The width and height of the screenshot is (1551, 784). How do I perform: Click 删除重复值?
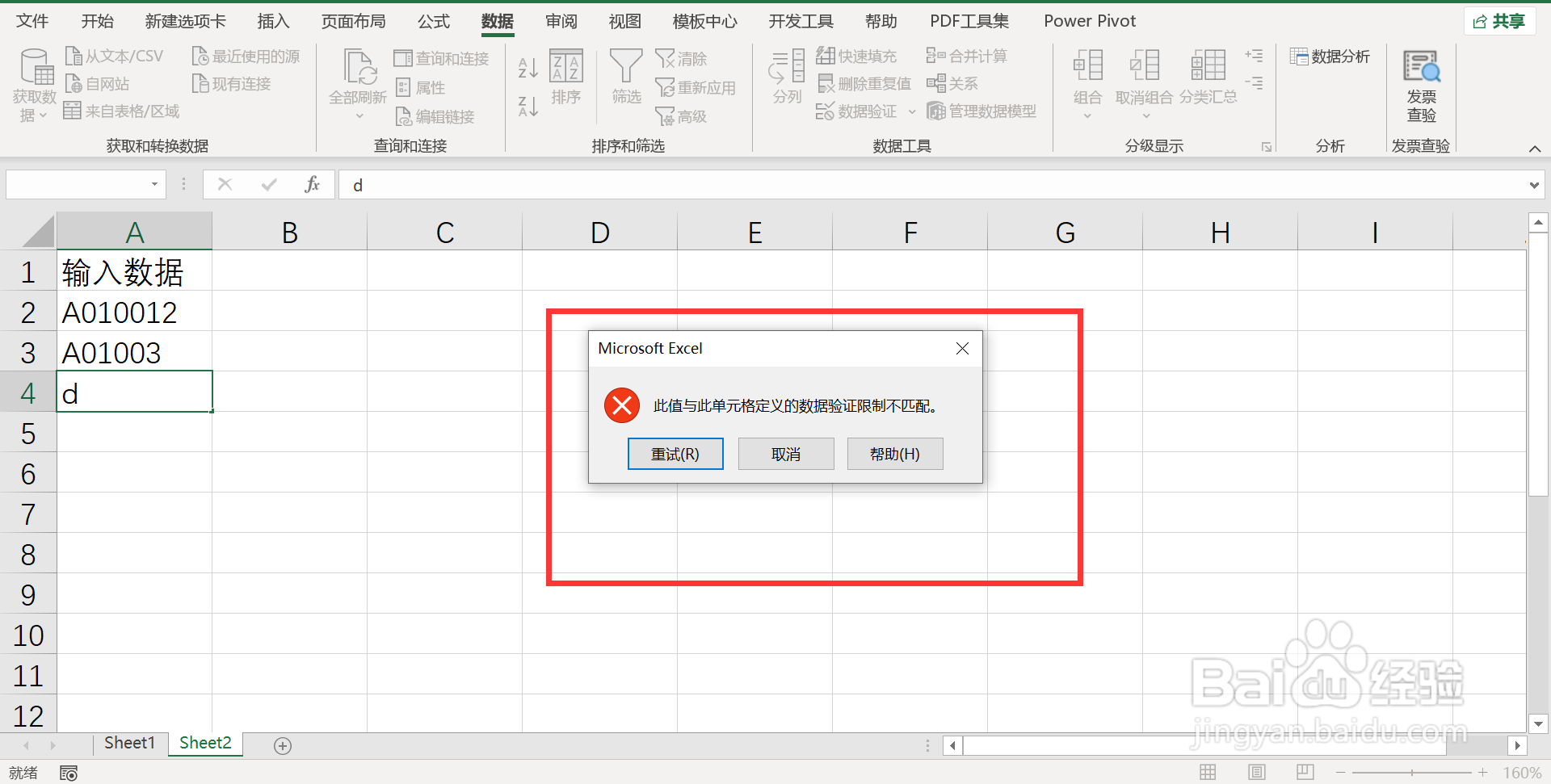click(x=864, y=84)
